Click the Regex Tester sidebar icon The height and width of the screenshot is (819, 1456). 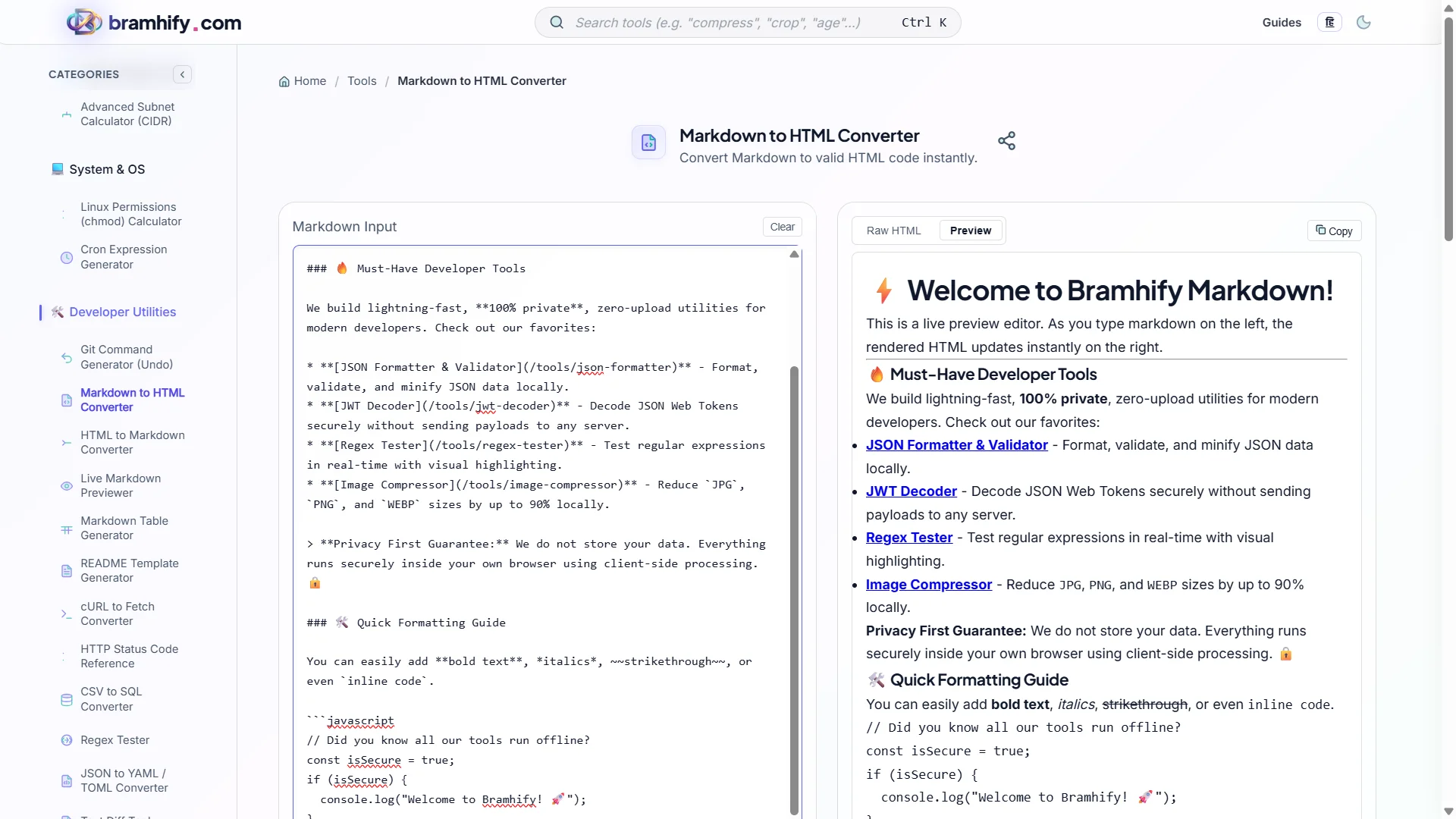(x=67, y=740)
